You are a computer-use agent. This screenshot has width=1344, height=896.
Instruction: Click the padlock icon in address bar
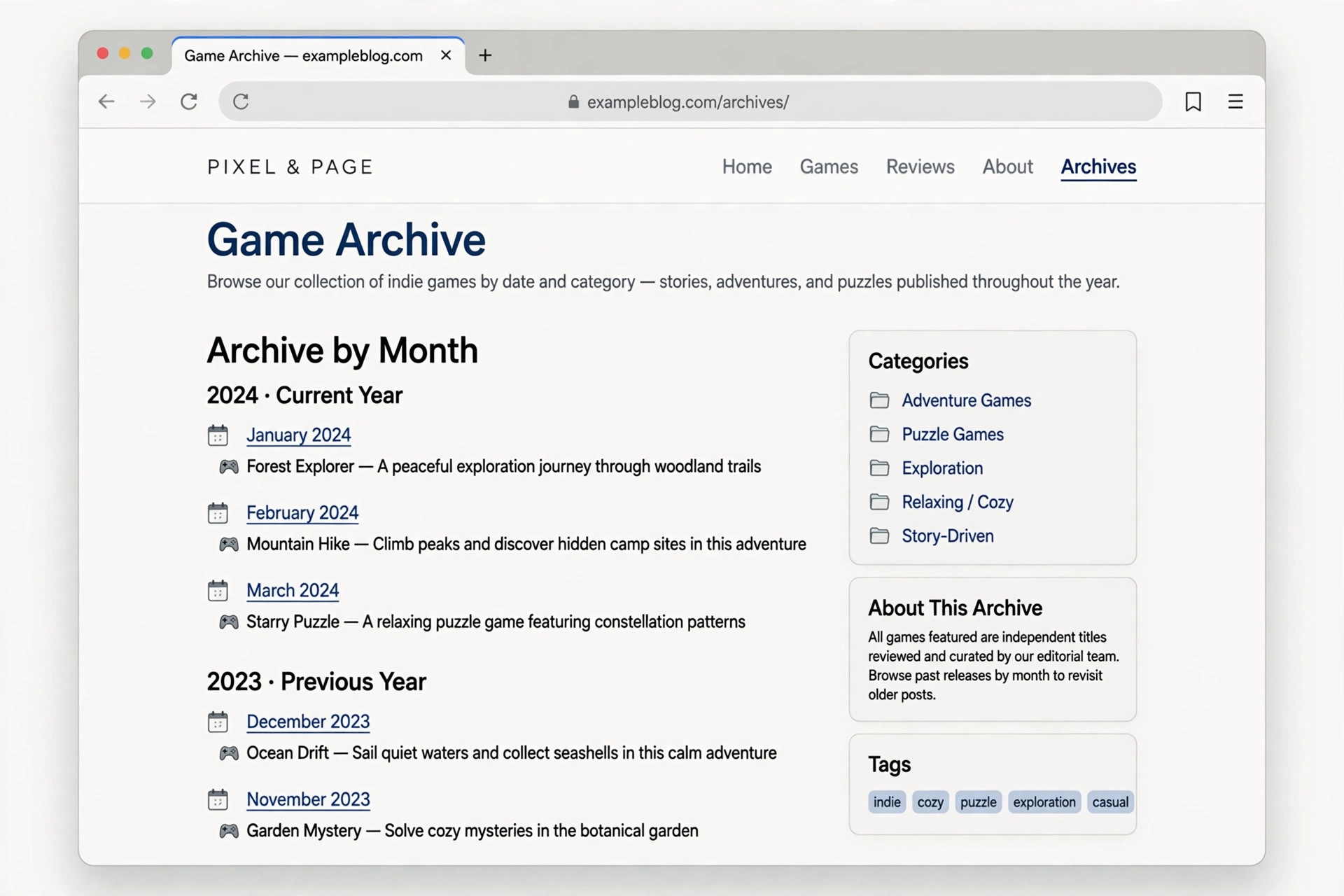(x=573, y=102)
